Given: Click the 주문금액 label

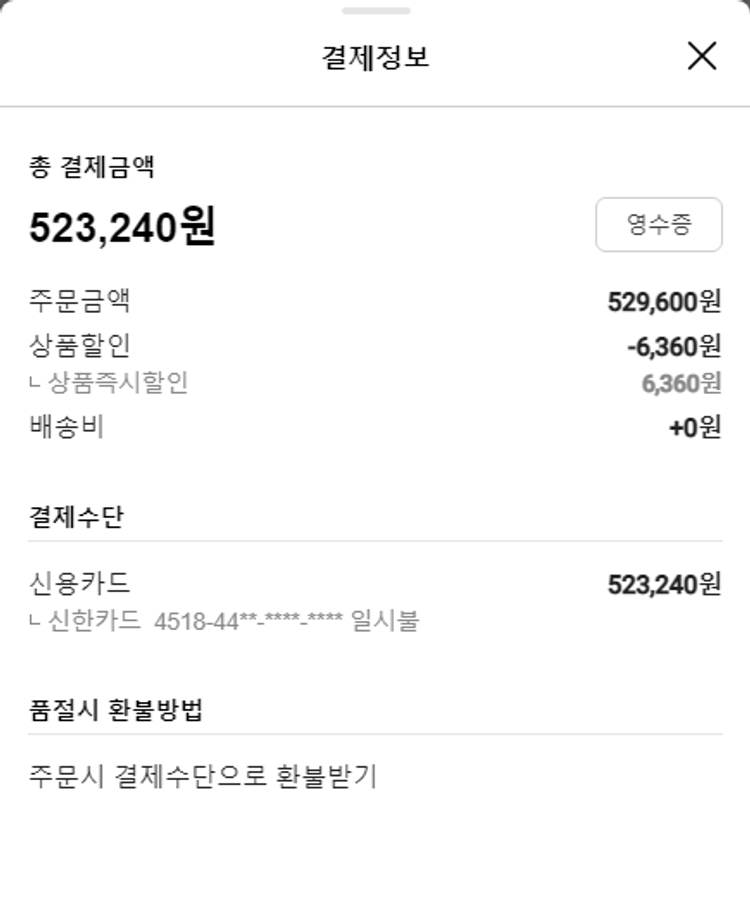Looking at the screenshot, I should click(x=80, y=301).
